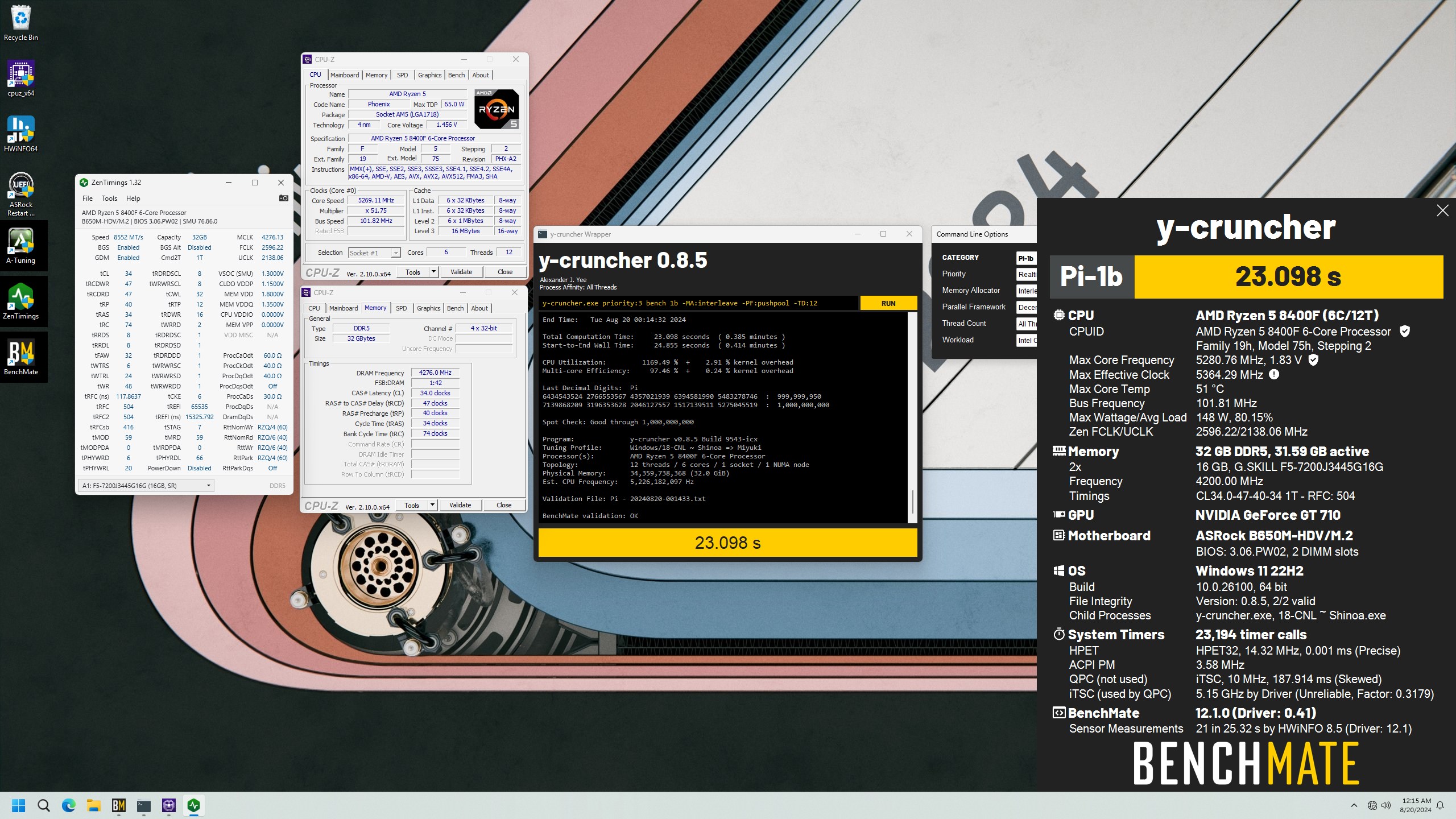1456x819 pixels.
Task: Open File Explorer from taskbar
Action: (94, 805)
